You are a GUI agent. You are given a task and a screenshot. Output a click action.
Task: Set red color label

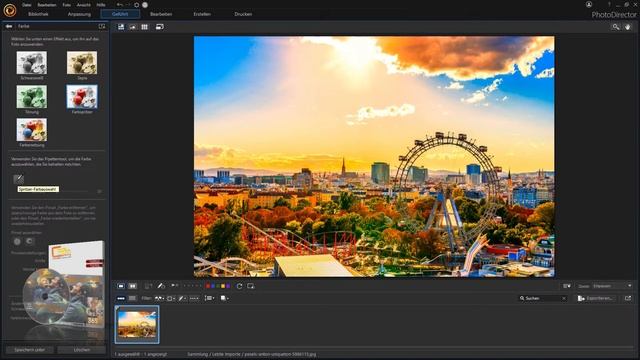208,286
